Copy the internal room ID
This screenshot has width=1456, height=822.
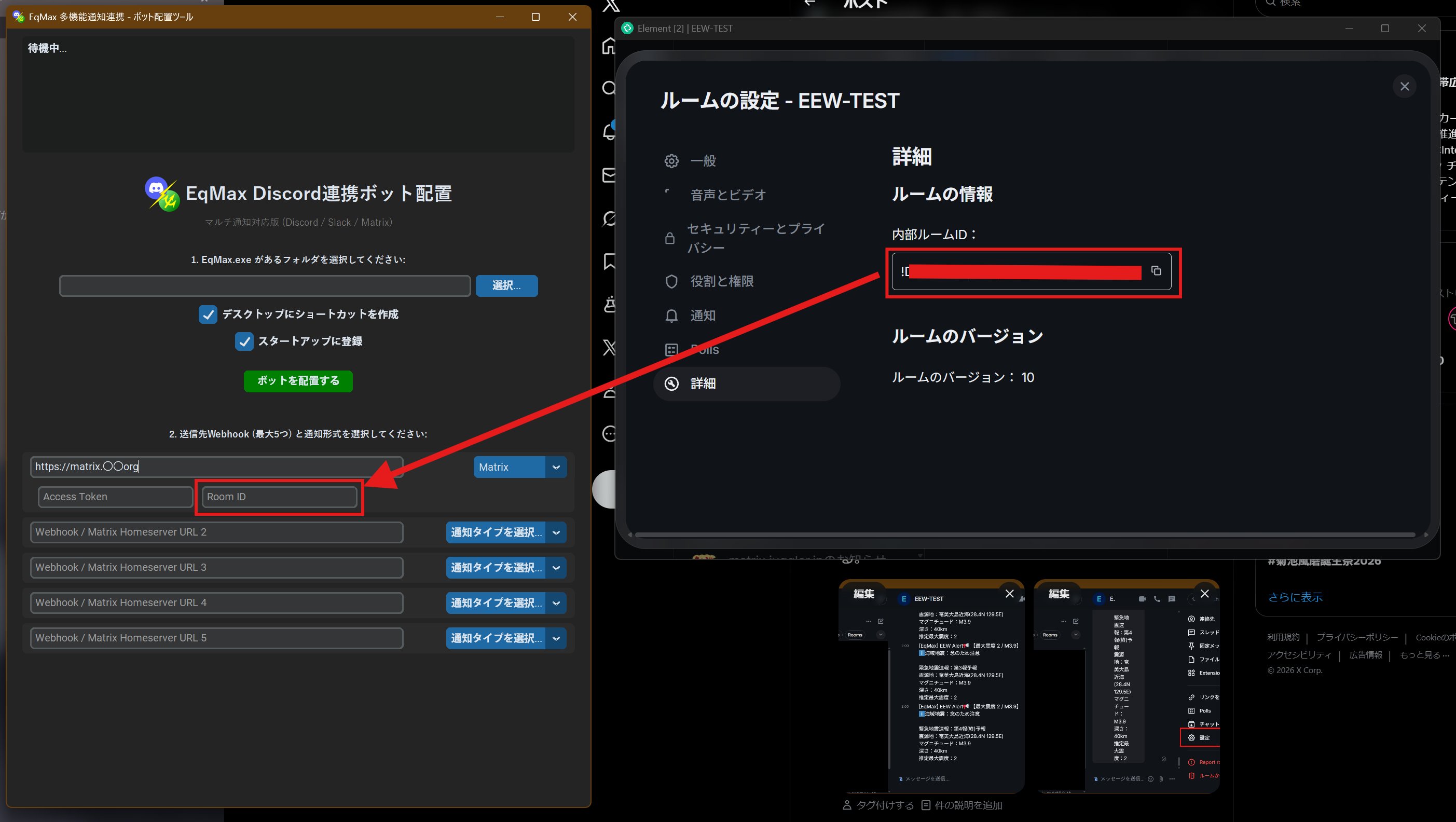tap(1156, 271)
